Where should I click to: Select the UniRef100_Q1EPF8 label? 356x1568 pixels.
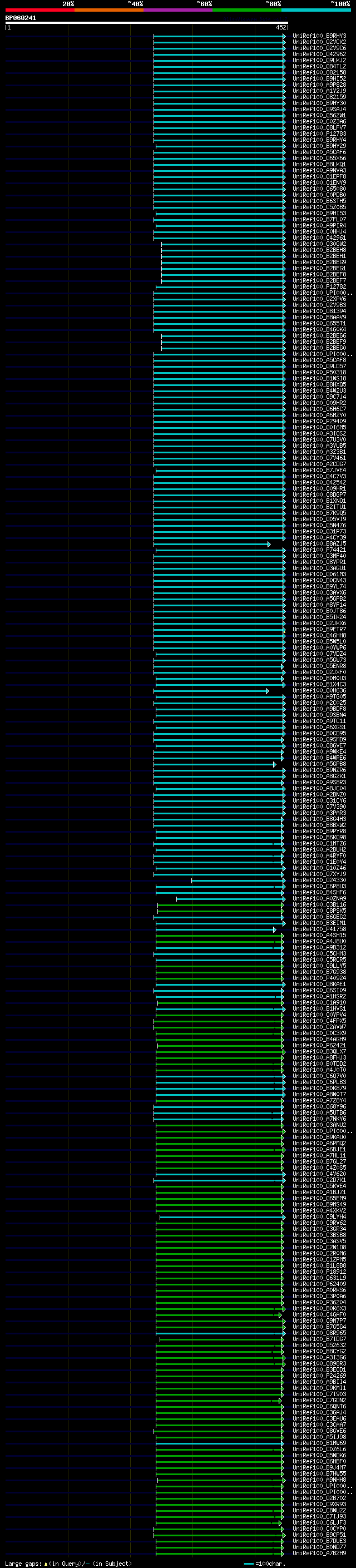pyautogui.click(x=319, y=176)
